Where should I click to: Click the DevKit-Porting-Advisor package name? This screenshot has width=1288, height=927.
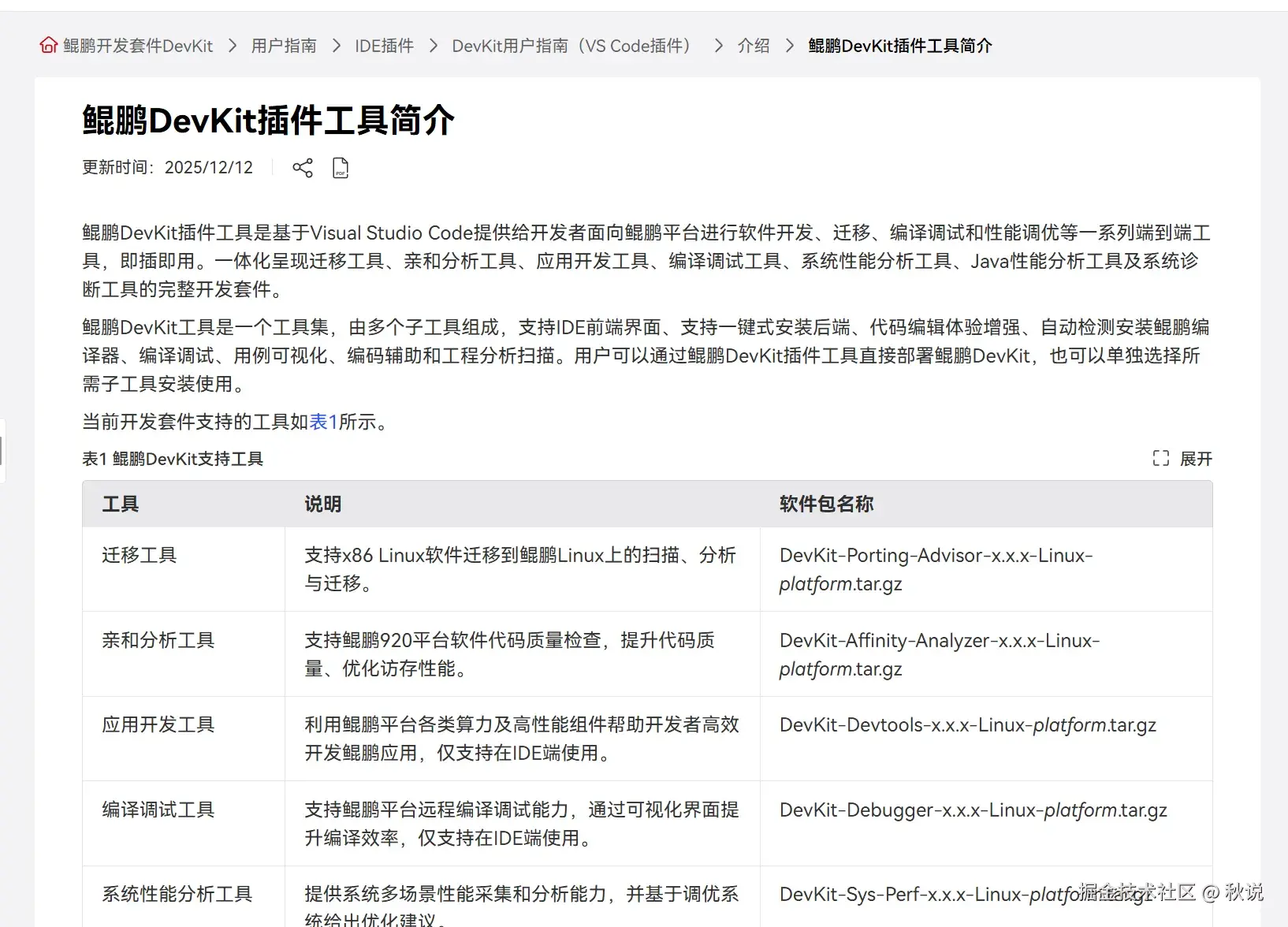click(x=936, y=569)
